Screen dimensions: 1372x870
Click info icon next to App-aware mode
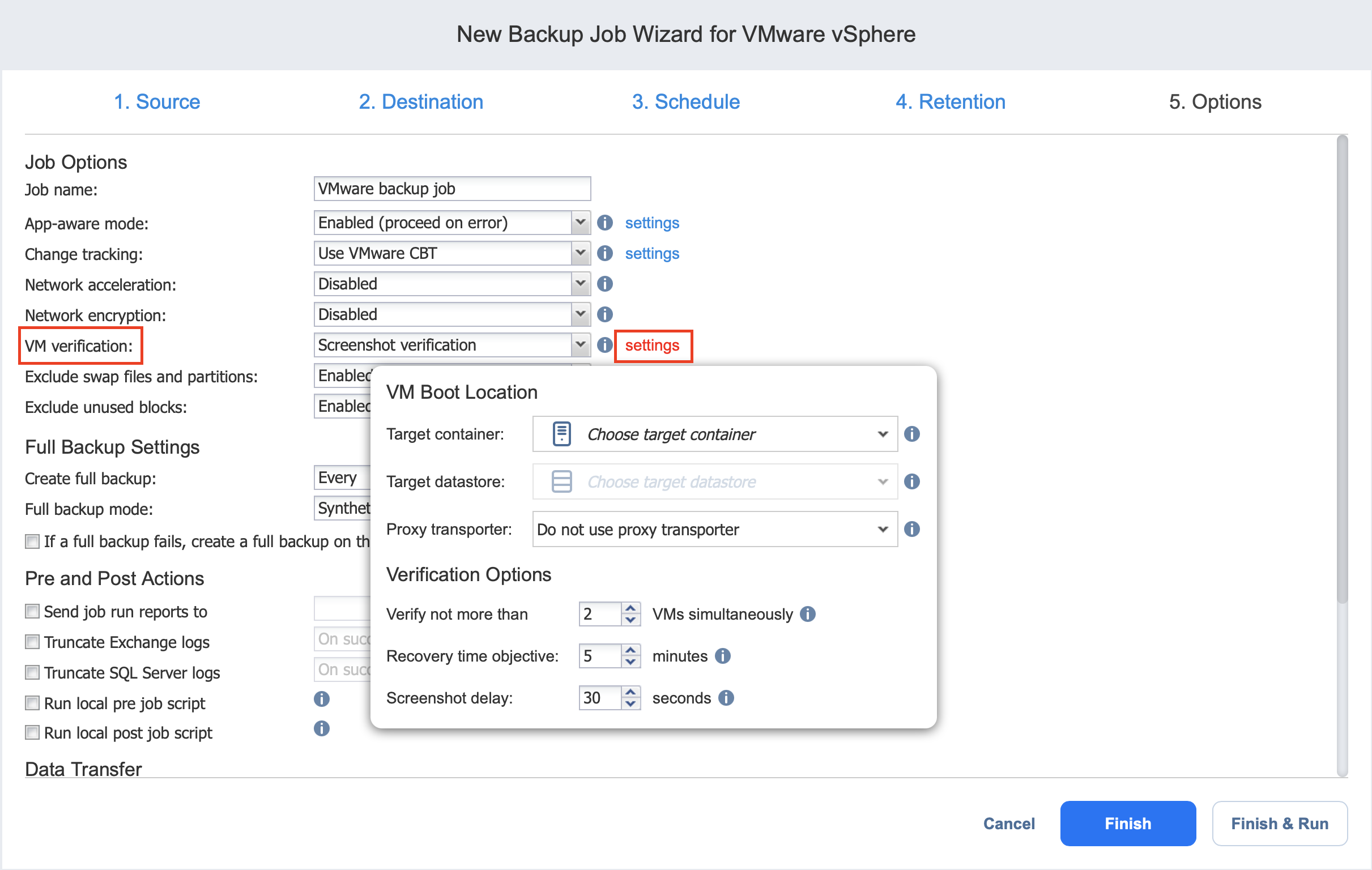604,223
